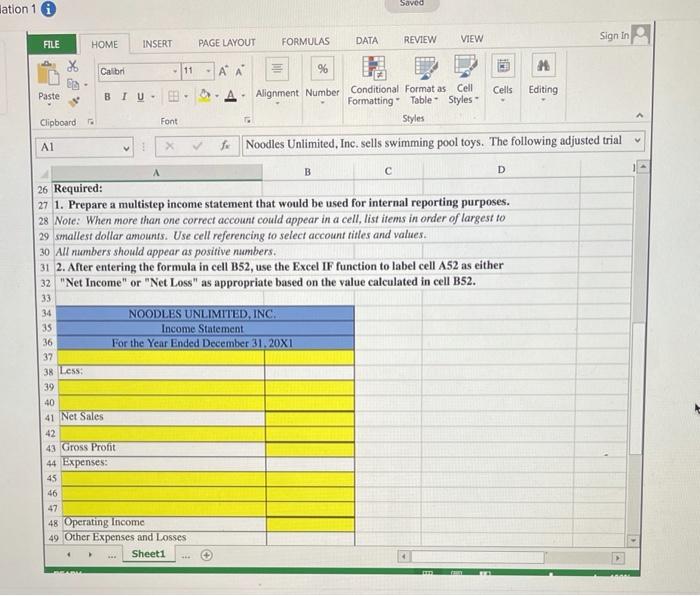The width and height of the screenshot is (700, 596).
Task: Open the font color dropdown arrow
Action: point(243,95)
